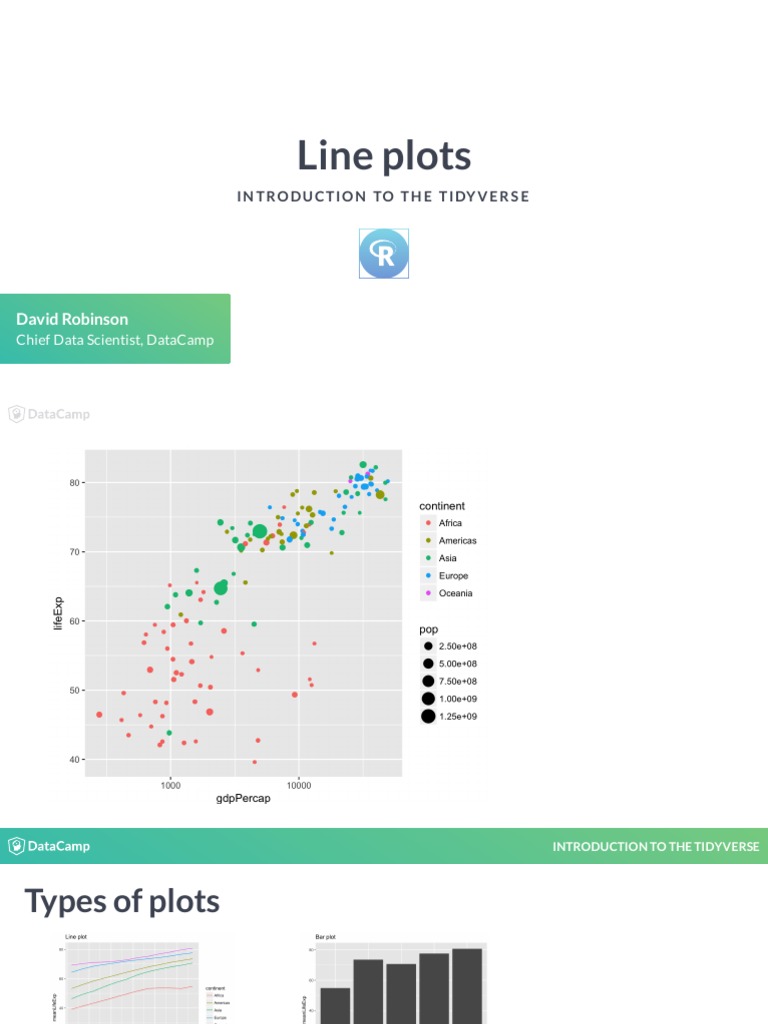The height and width of the screenshot is (1024, 768).
Task: Click the 2.50e+08 pop size legend dot
Action: pos(428,646)
